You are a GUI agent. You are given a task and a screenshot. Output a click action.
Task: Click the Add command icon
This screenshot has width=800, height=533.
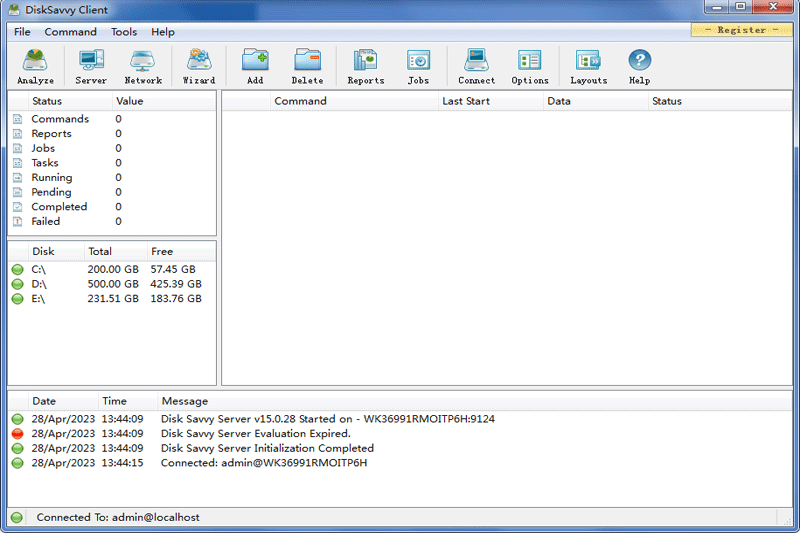[x=255, y=66]
